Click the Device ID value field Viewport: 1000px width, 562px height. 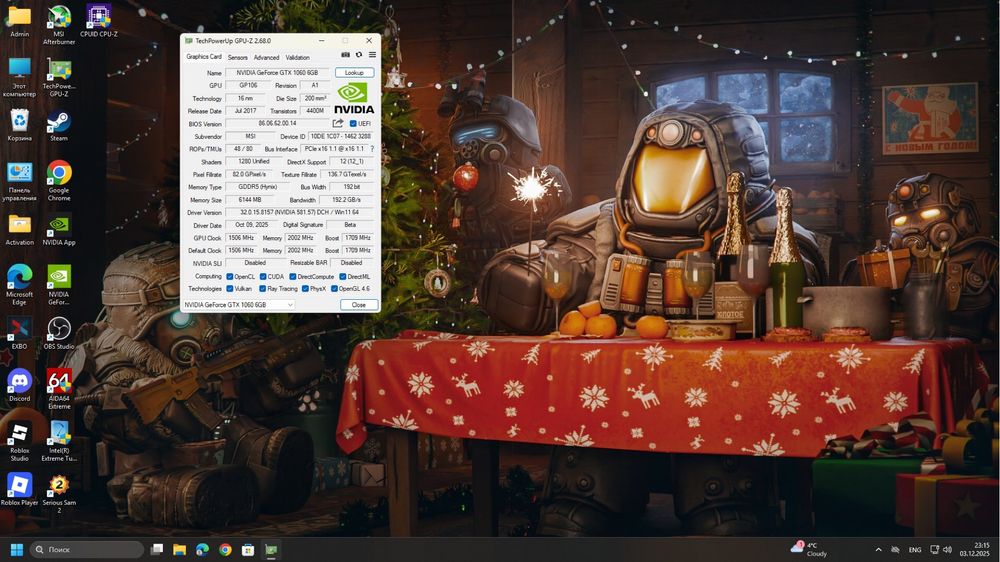(x=341, y=136)
